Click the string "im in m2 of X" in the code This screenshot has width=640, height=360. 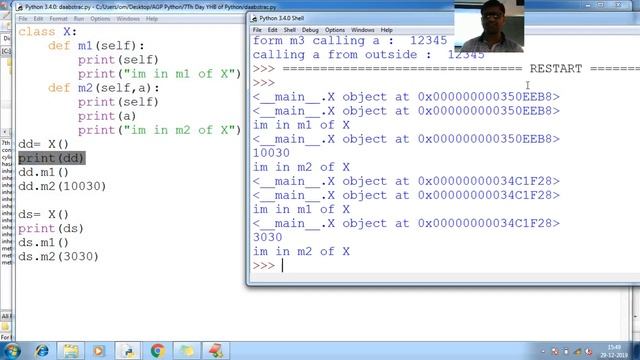pyautogui.click(x=179, y=130)
